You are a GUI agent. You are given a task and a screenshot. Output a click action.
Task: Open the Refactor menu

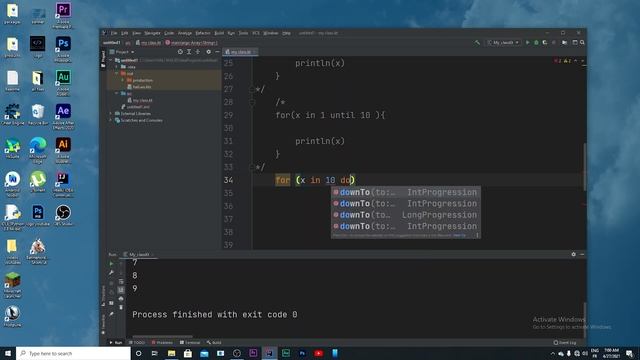coord(202,33)
